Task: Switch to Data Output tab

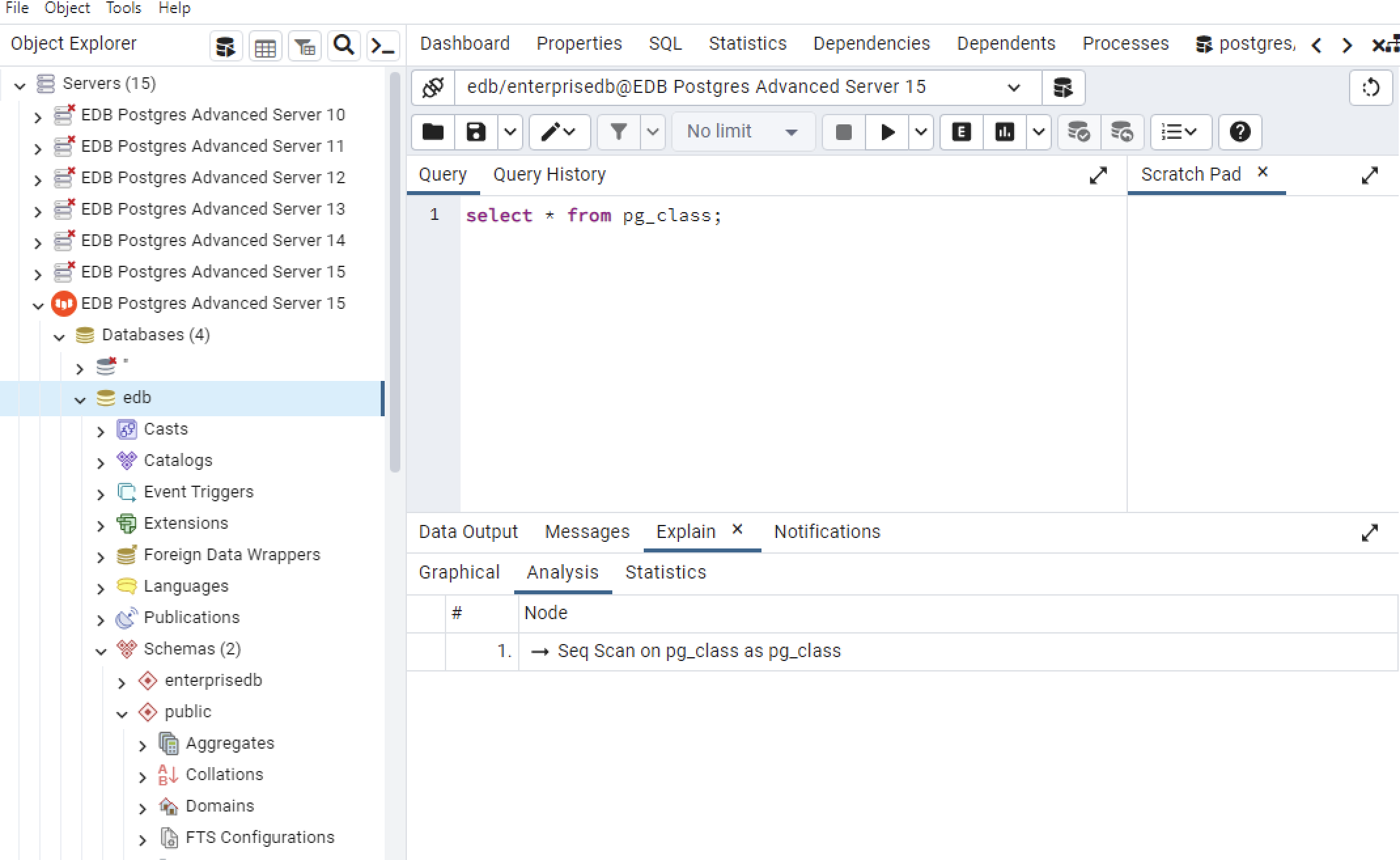Action: (x=468, y=532)
